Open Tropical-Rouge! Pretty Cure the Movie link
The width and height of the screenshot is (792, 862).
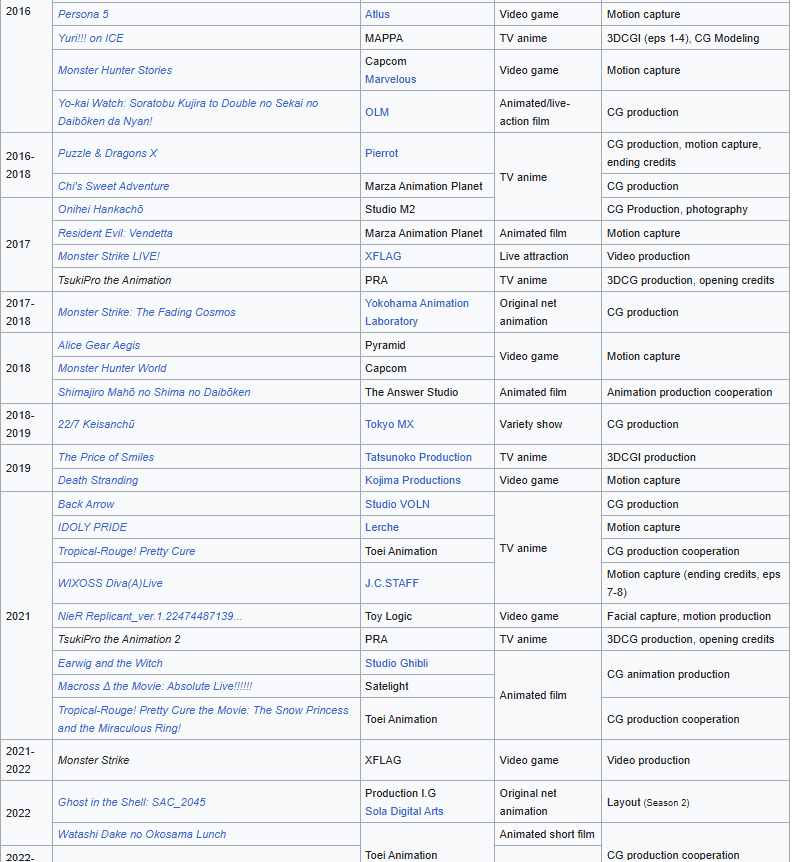203,719
